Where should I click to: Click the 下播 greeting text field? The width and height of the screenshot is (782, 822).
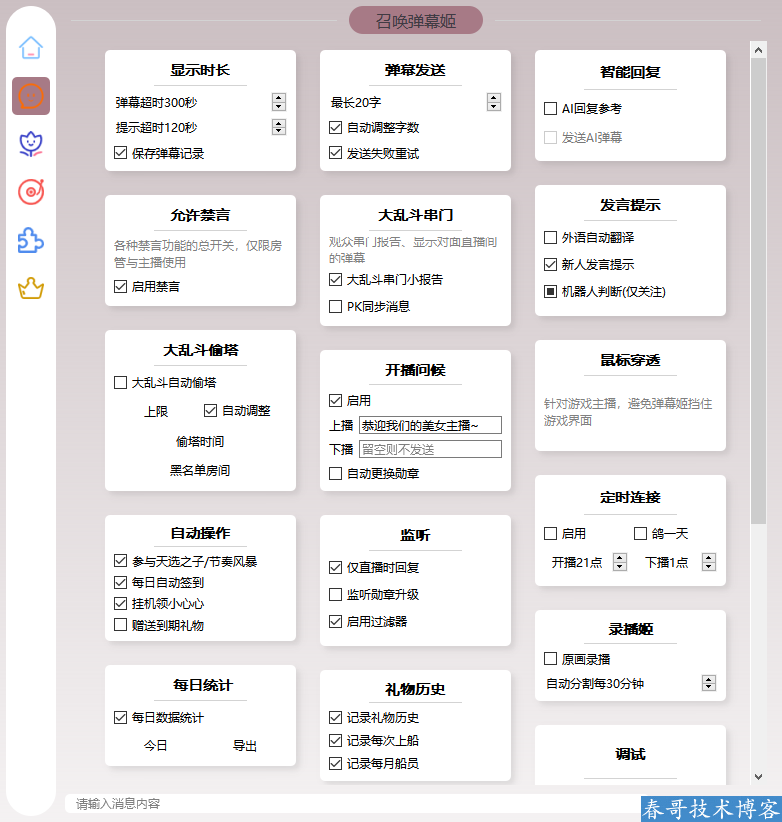429,450
